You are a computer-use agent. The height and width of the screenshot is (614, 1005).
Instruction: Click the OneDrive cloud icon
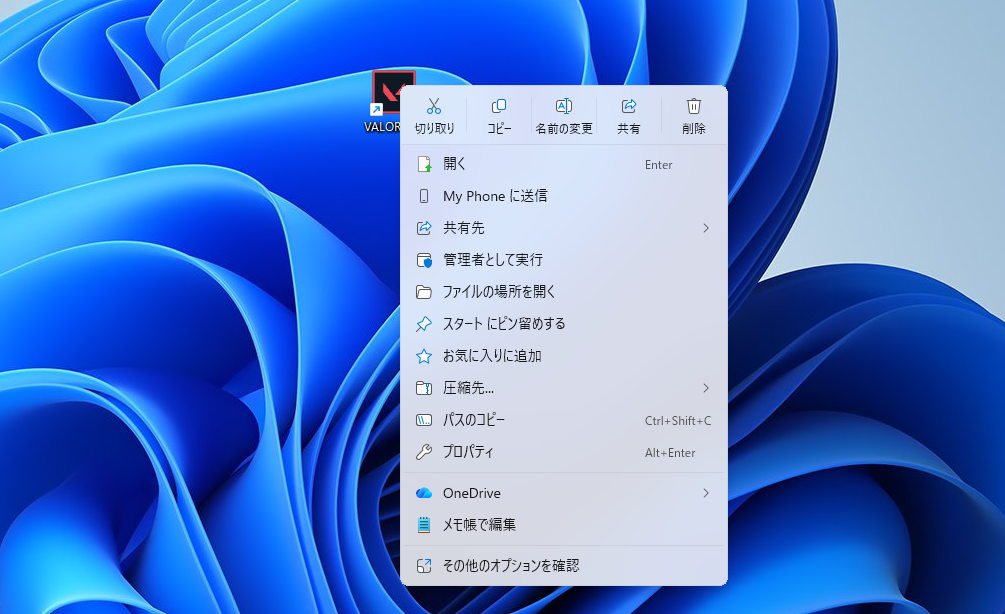coord(424,493)
